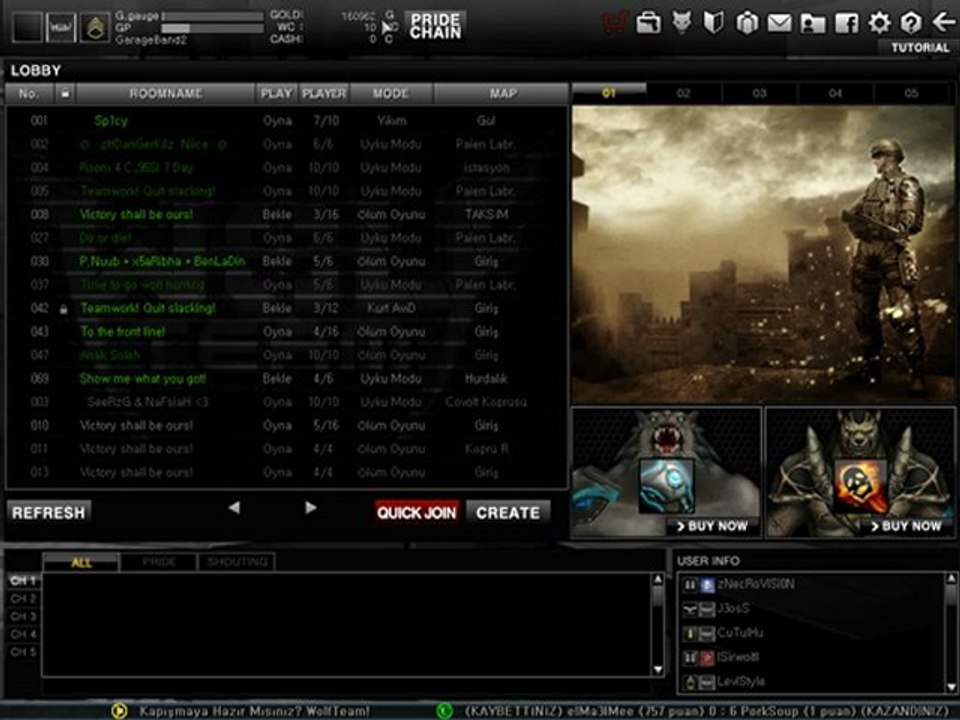
Task: Click the blue wolf armor item thumbnail
Action: point(667,486)
